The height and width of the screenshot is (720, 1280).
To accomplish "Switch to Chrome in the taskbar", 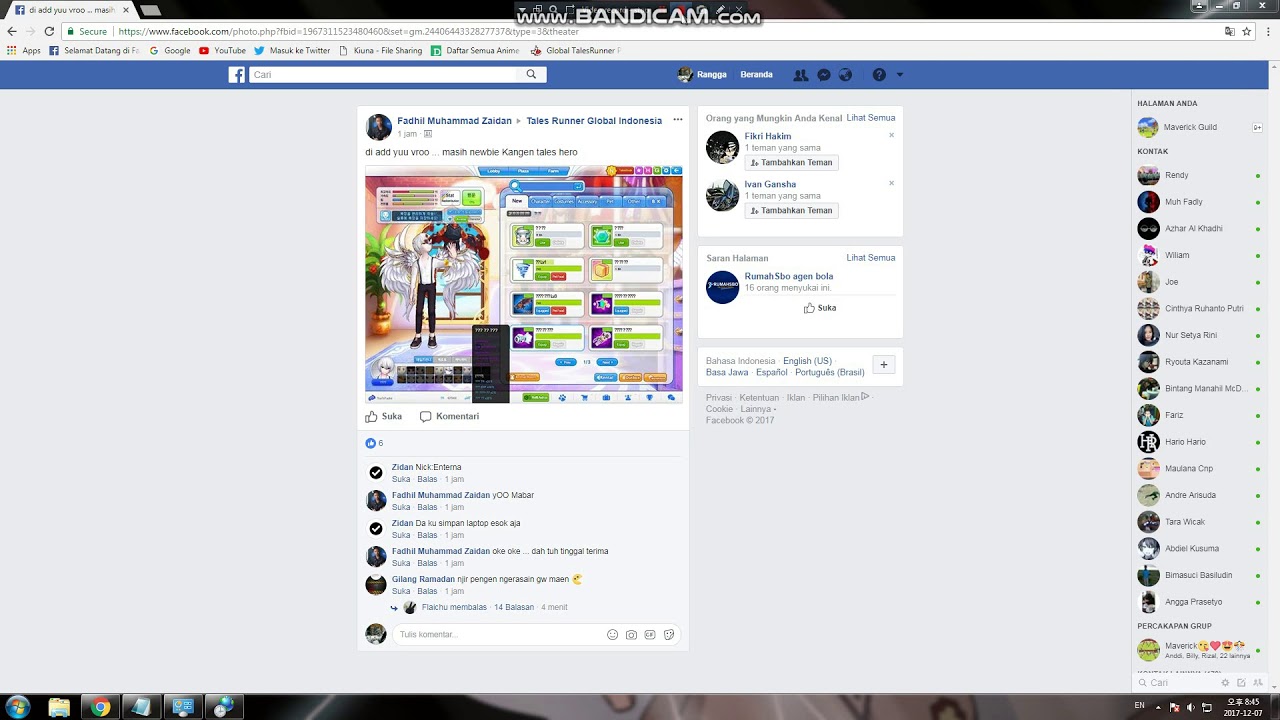I will (100, 707).
